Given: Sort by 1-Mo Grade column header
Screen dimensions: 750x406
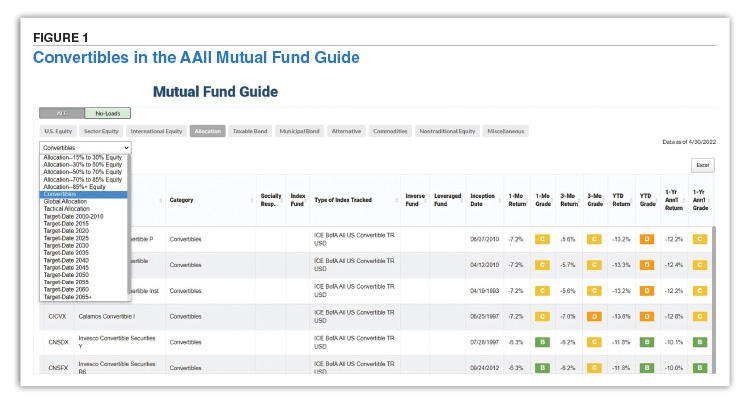Looking at the screenshot, I should (x=543, y=200).
